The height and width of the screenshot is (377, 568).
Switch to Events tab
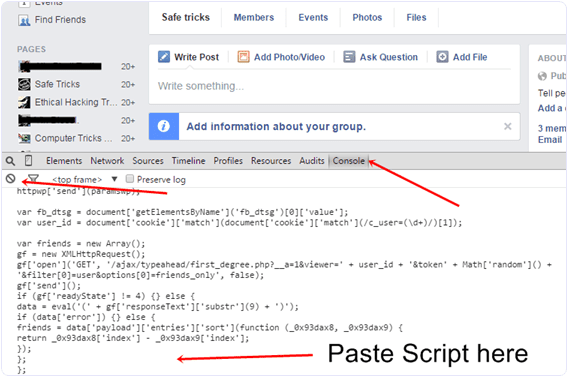pyautogui.click(x=313, y=17)
